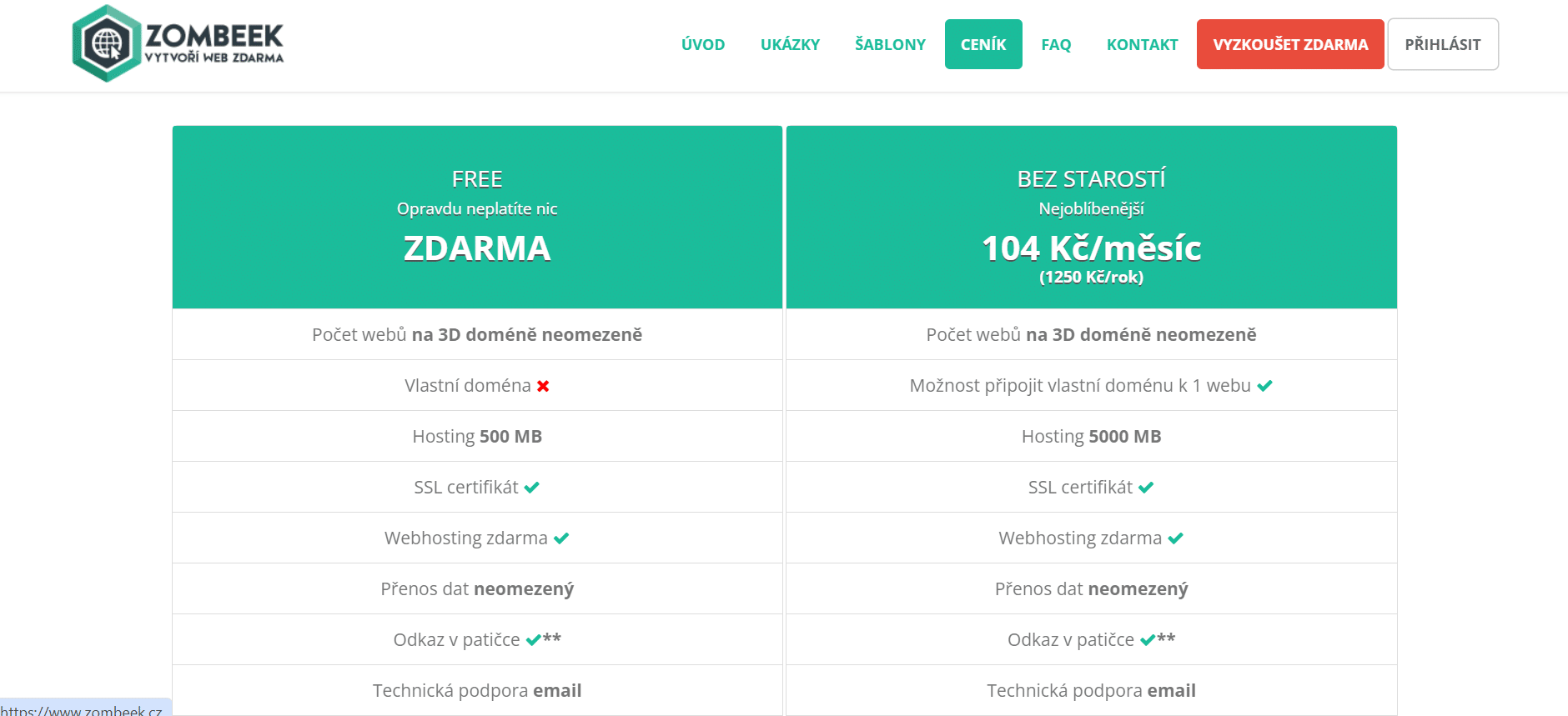
Task: Click the BEZ STAROSTÍ plan title
Action: [1092, 179]
